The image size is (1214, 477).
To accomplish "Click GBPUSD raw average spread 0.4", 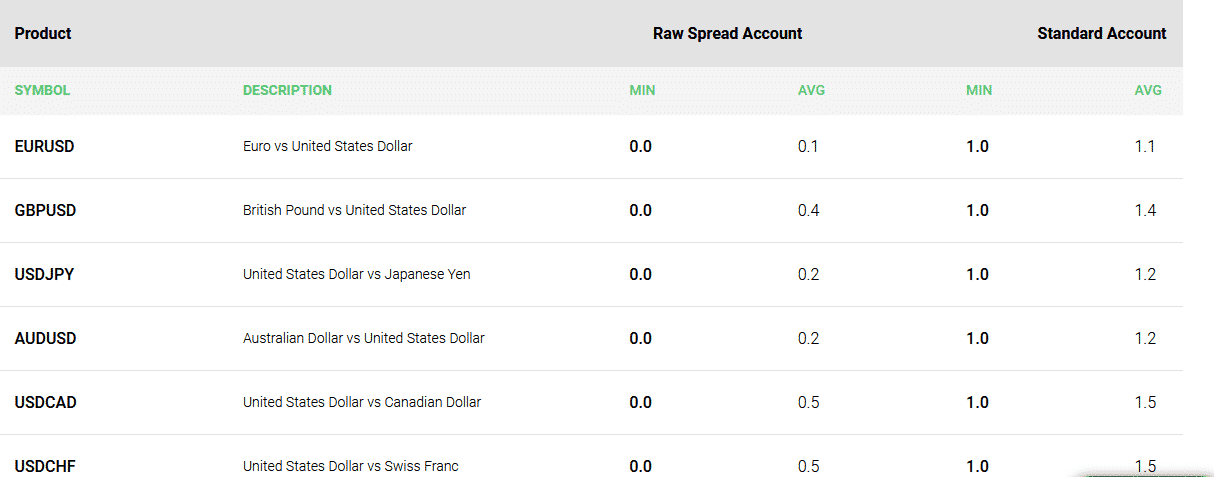I will click(809, 210).
